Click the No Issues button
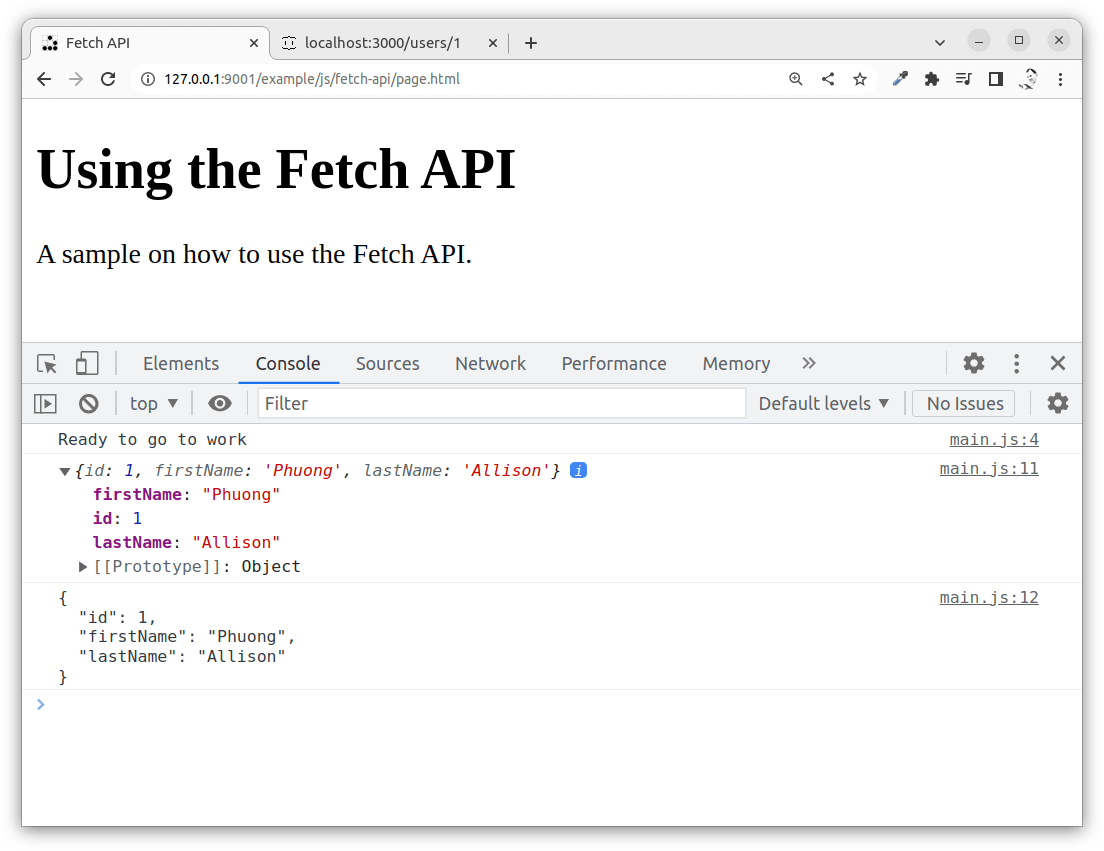This screenshot has height=851, width=1104. click(x=963, y=403)
